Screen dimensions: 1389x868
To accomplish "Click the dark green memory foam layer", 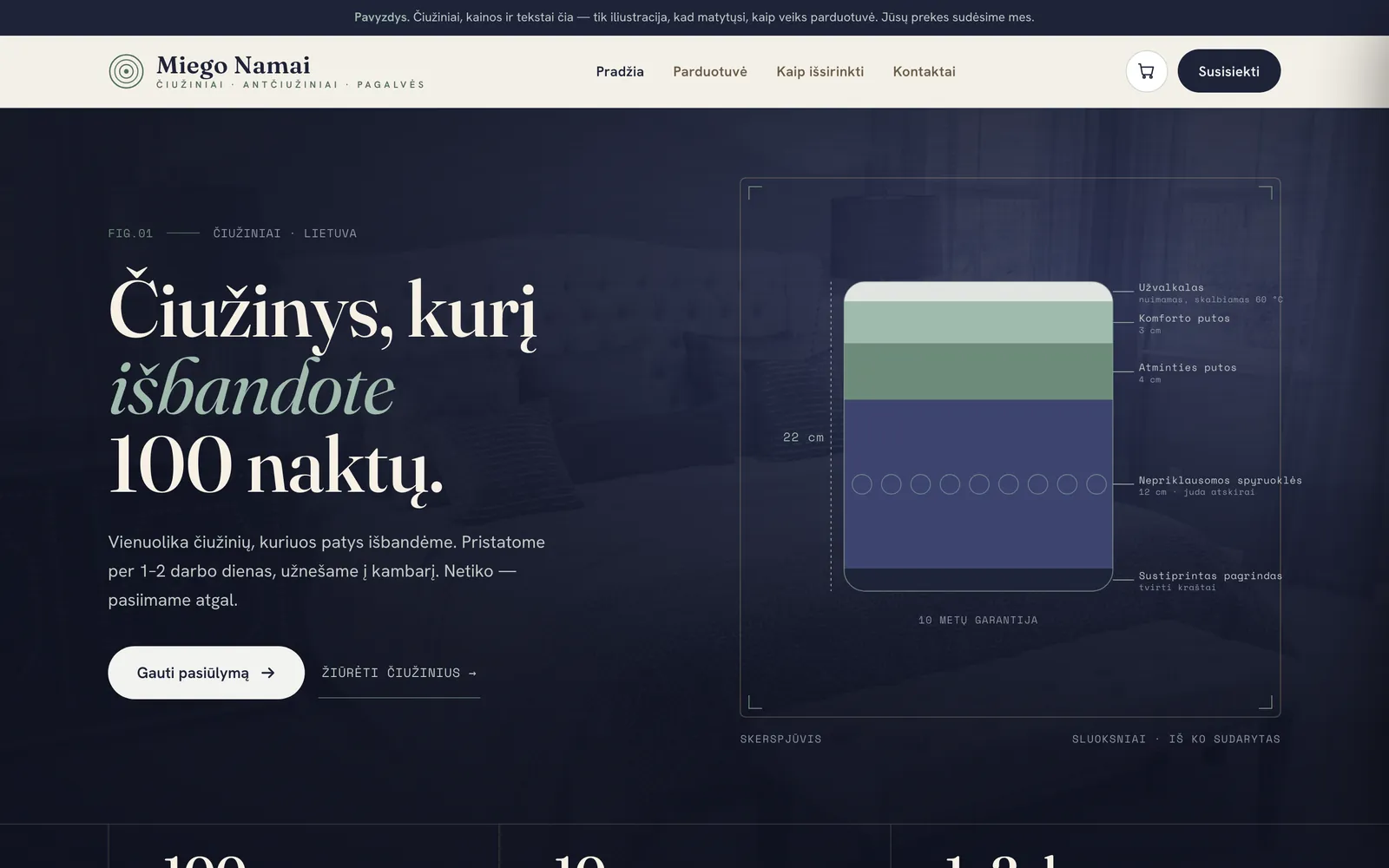I will tap(978, 372).
